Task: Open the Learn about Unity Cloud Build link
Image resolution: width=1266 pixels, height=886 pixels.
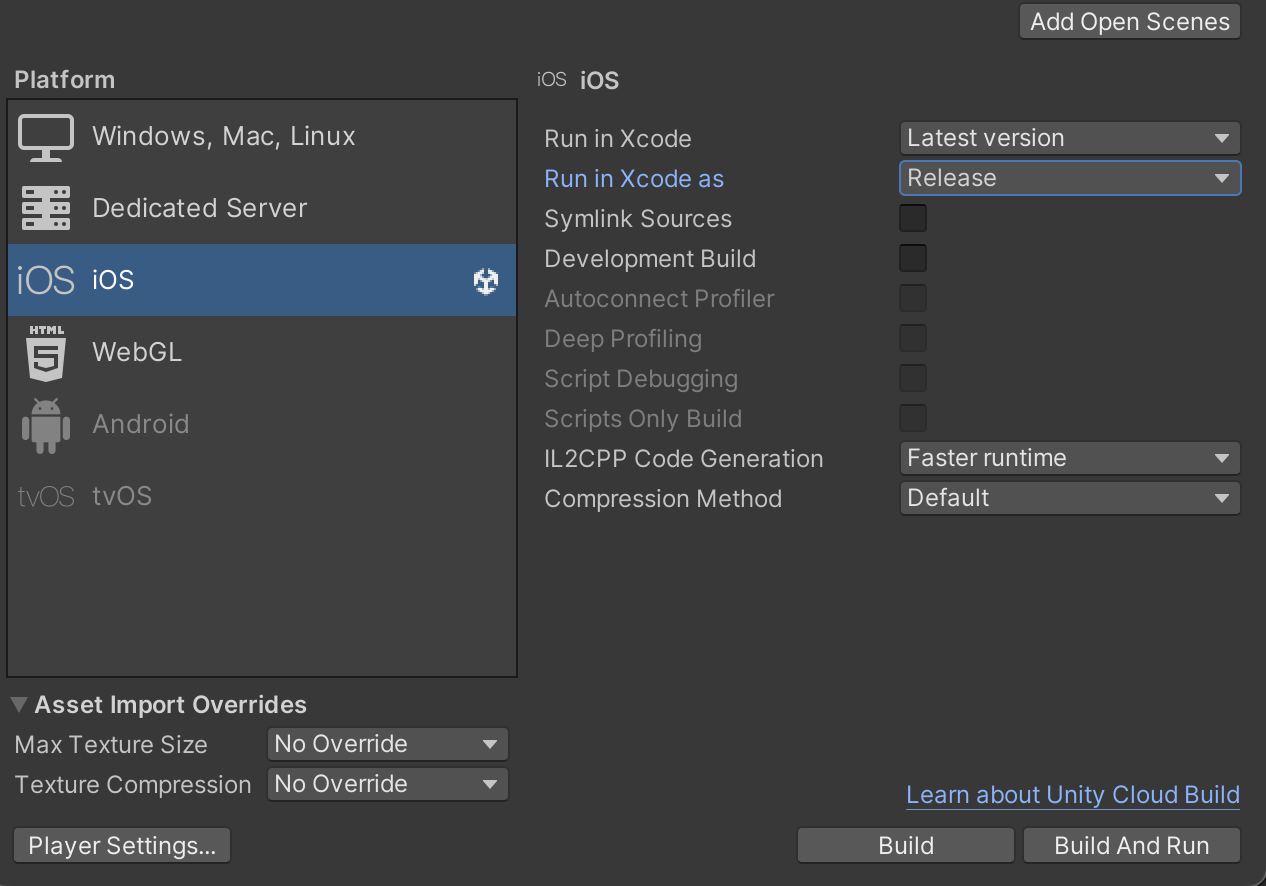Action: (x=1072, y=795)
